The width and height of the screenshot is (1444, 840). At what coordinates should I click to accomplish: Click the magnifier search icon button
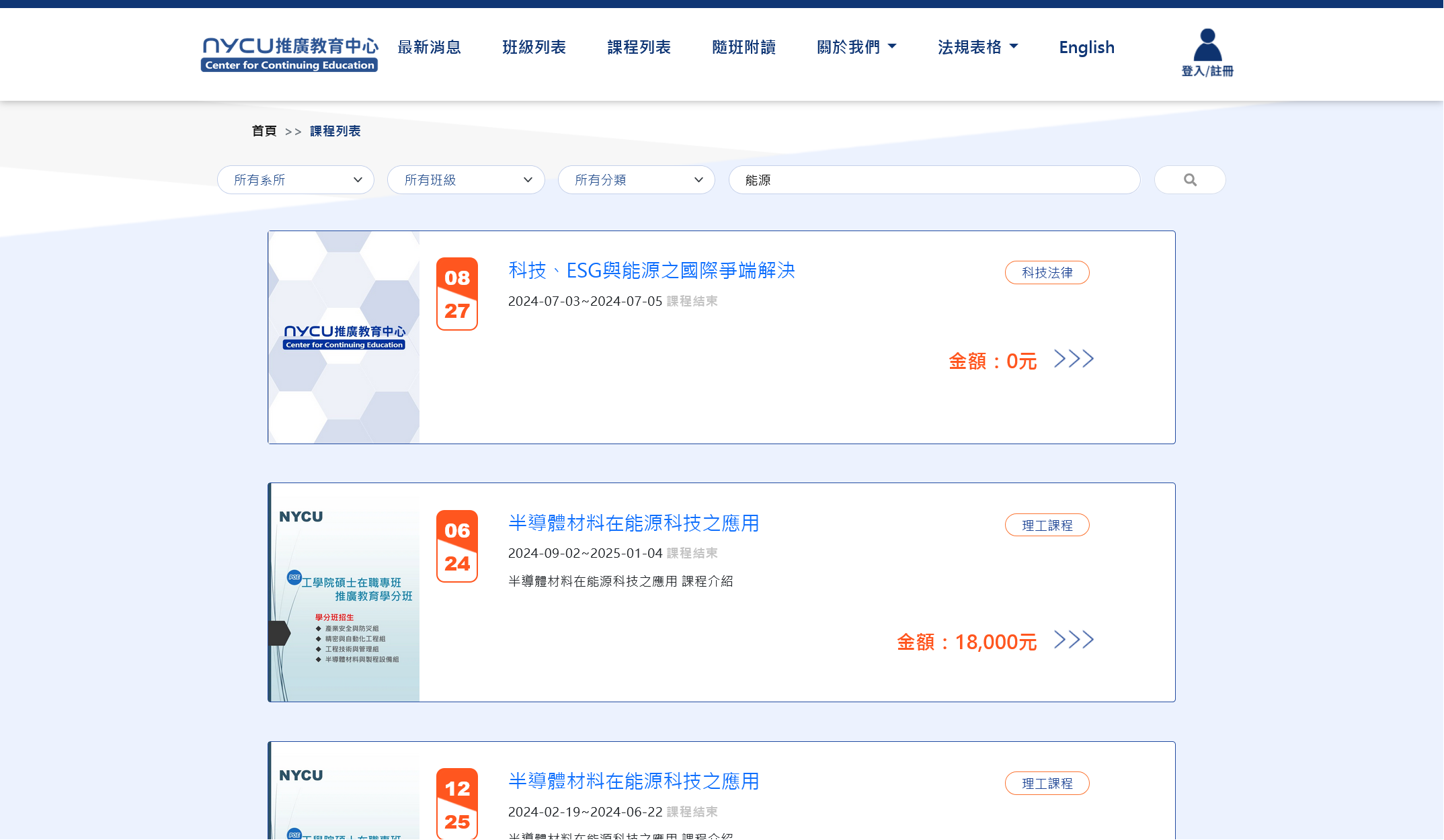click(x=1189, y=180)
